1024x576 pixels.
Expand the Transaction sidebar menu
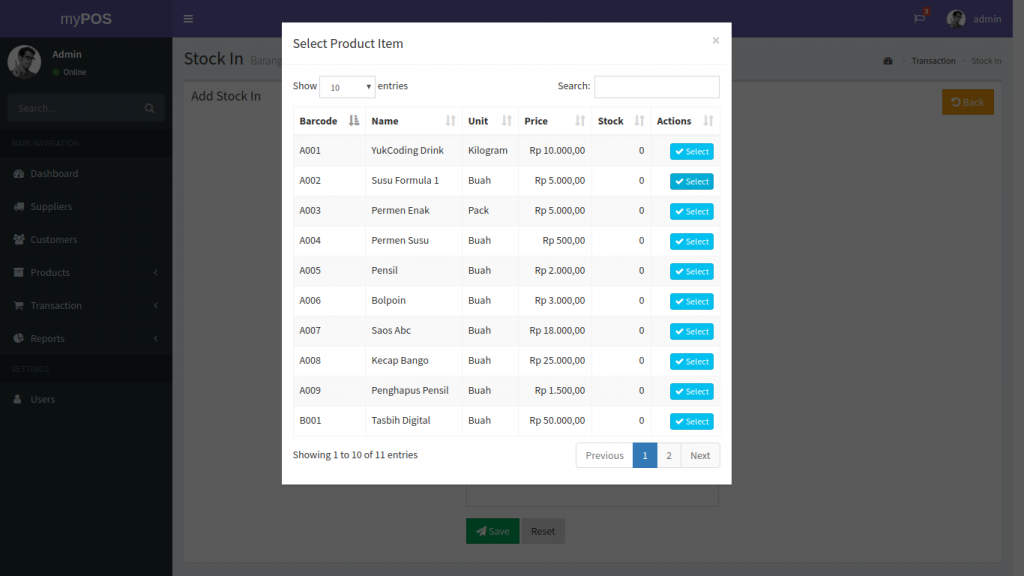click(86, 305)
